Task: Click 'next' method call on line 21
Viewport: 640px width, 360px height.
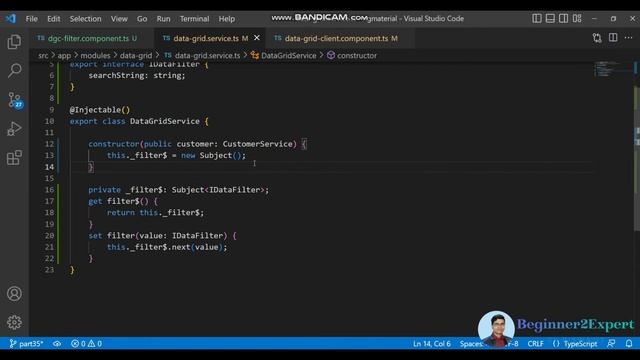Action: tap(181, 247)
